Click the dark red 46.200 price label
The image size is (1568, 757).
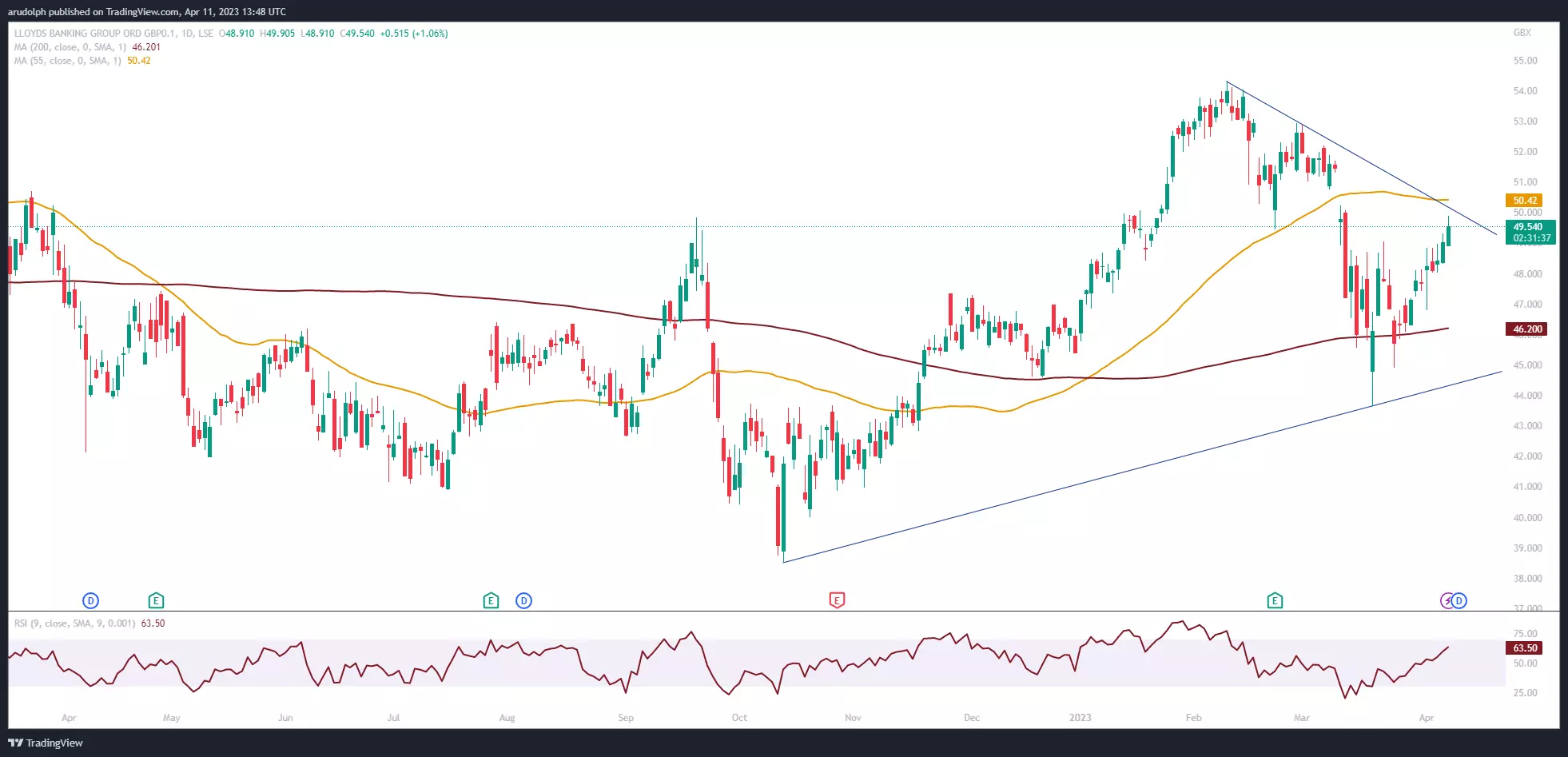[1526, 329]
